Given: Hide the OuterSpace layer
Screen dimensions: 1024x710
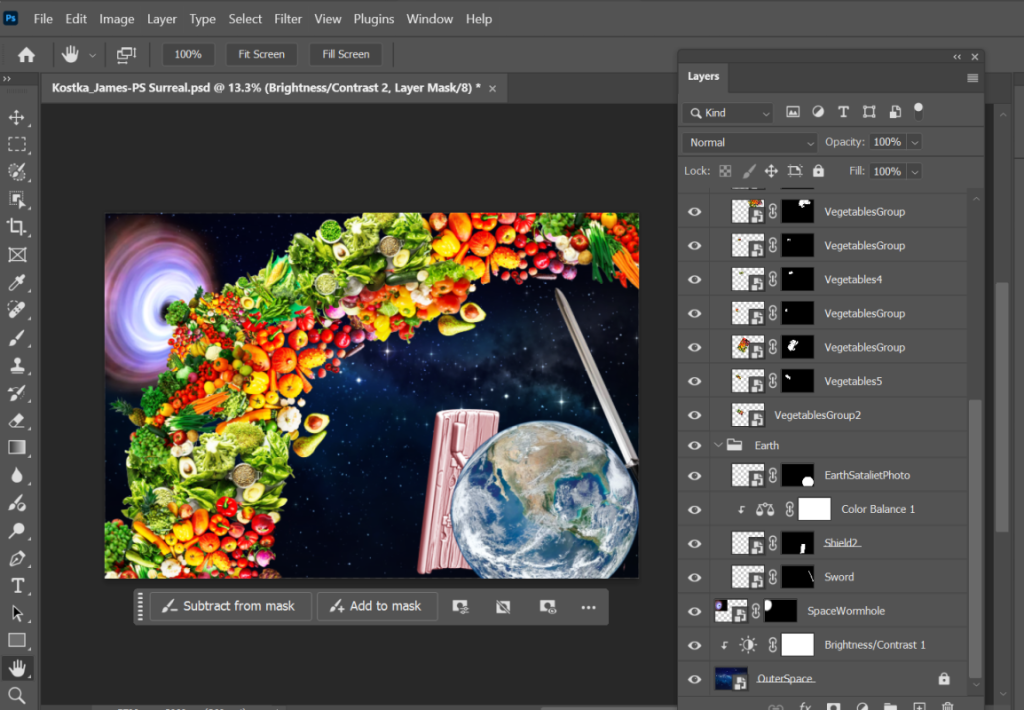Looking at the screenshot, I should pyautogui.click(x=695, y=679).
